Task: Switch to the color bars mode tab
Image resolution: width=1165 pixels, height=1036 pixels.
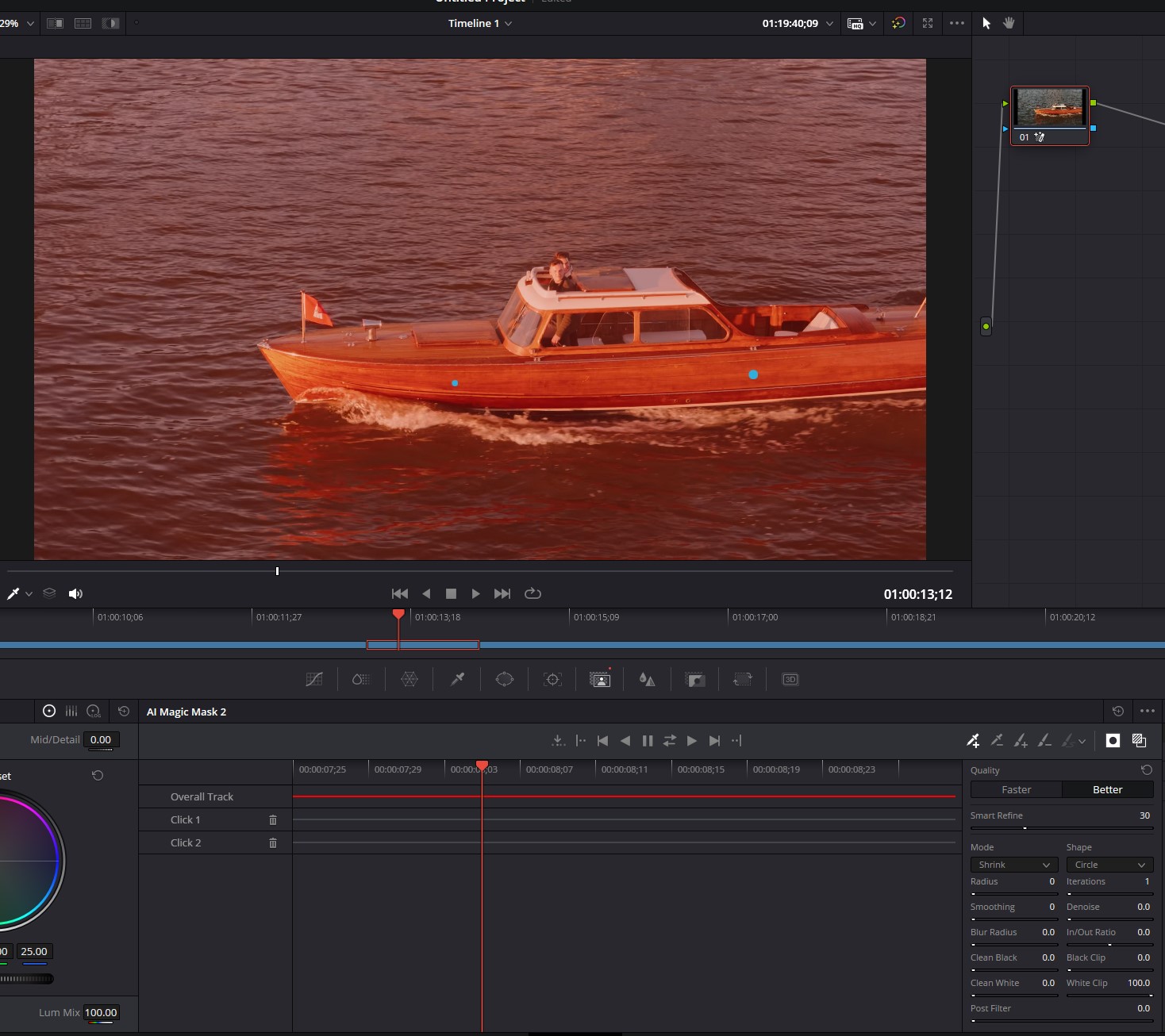Action: 71,711
